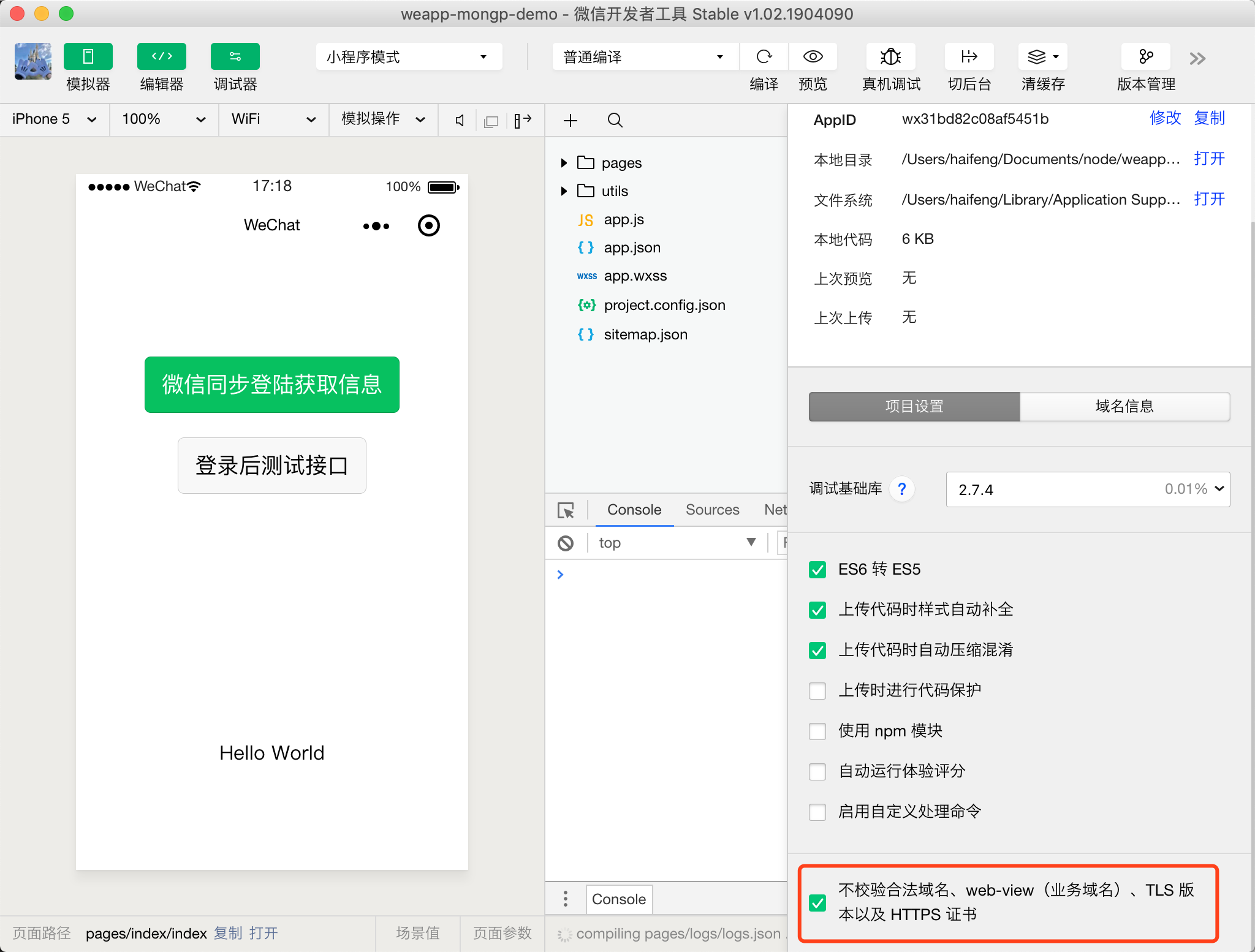Click the search icon in file panel
This screenshot has width=1255, height=952.
coord(615,120)
